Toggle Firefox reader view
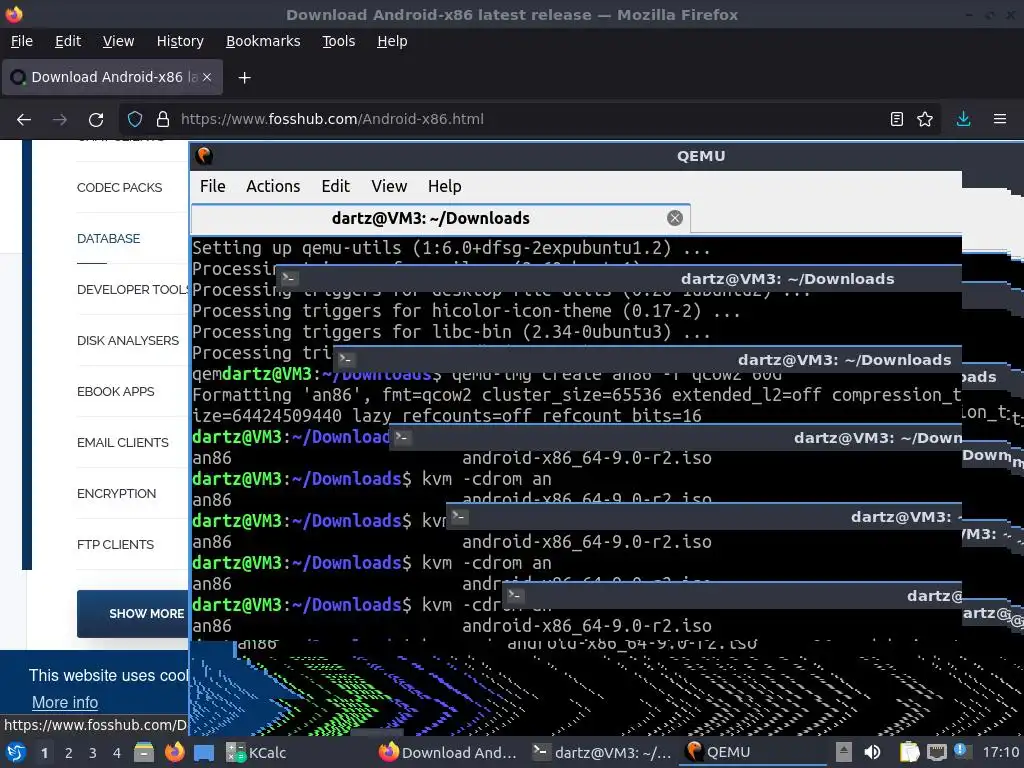1024x768 pixels. click(897, 120)
